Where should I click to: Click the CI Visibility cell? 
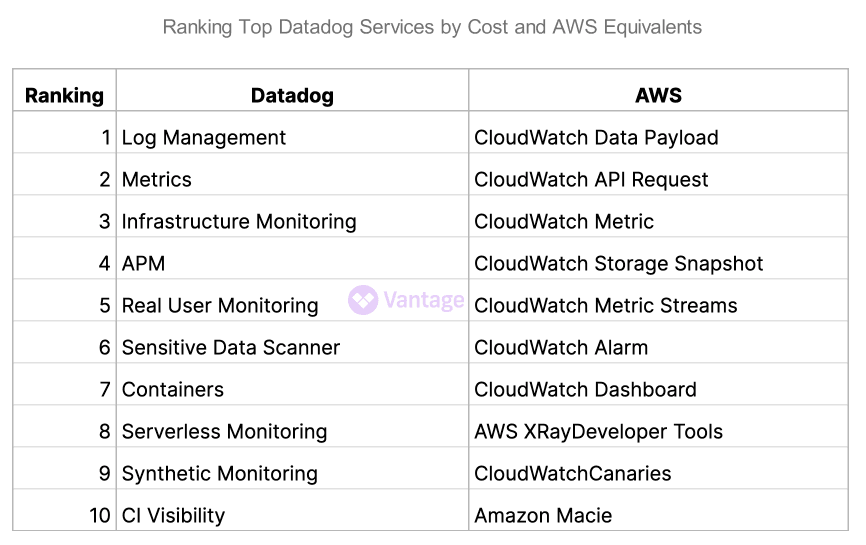[174, 516]
